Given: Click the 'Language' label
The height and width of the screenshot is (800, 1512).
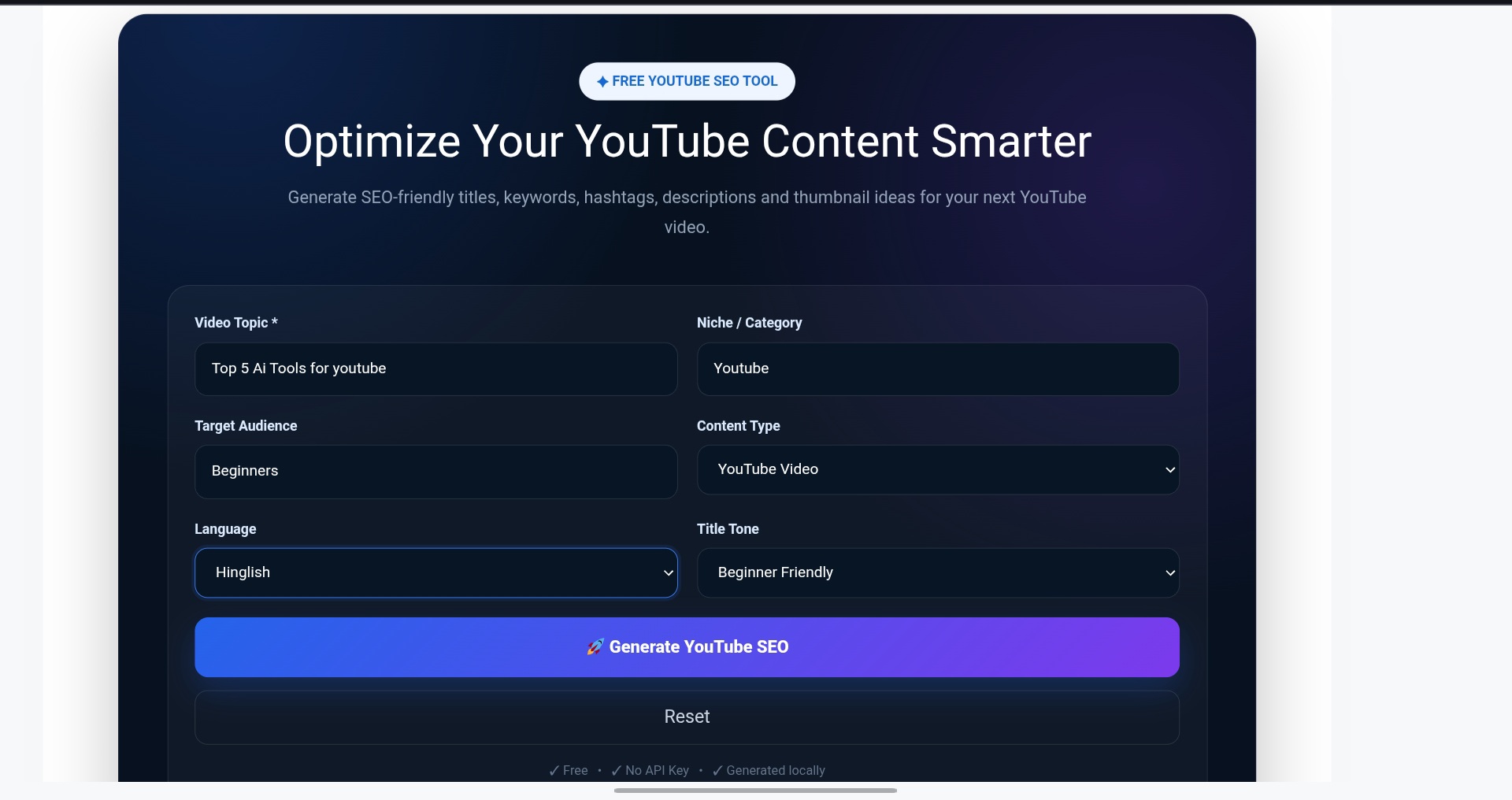Looking at the screenshot, I should [225, 529].
